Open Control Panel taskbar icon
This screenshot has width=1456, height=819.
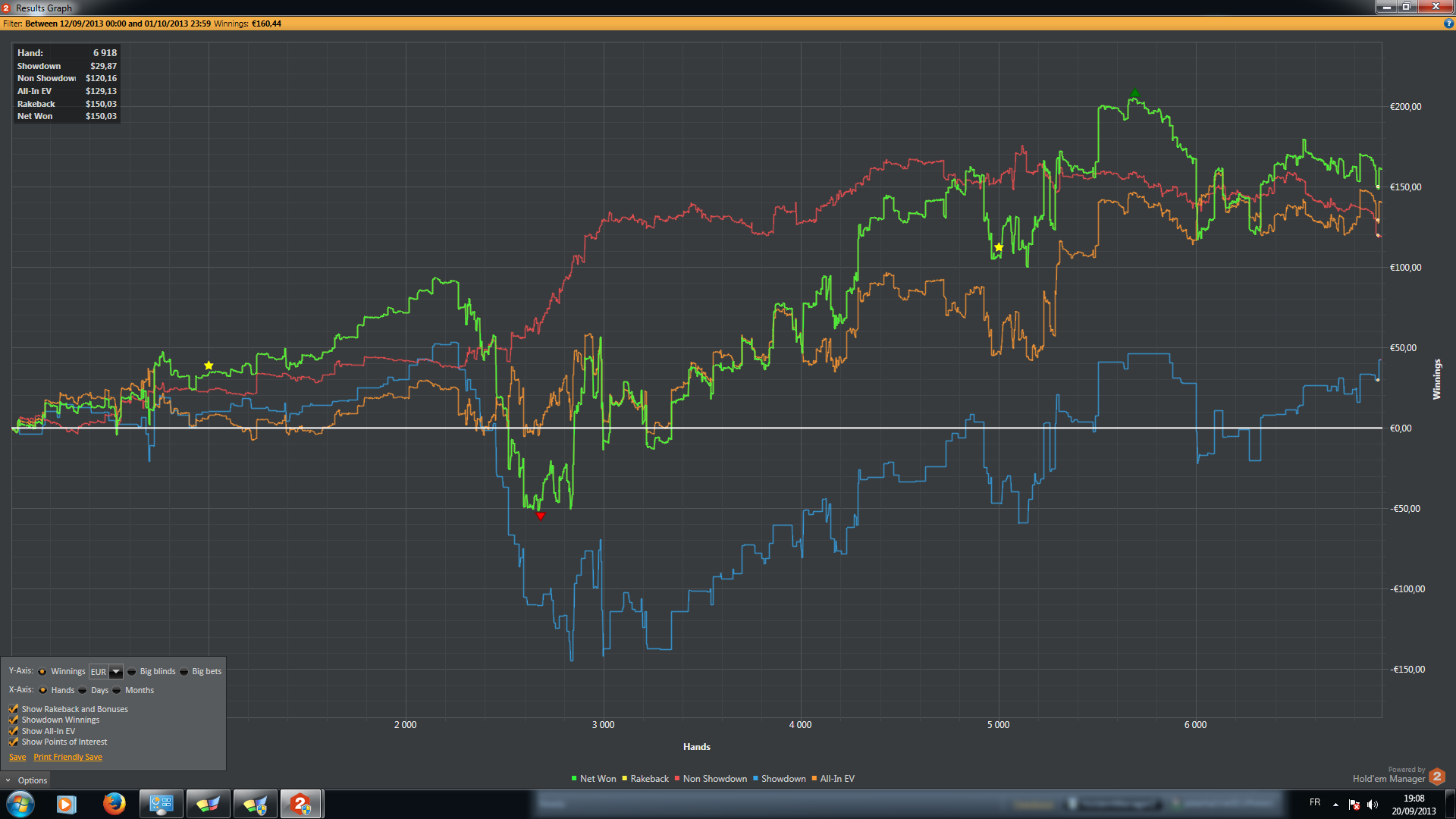[x=162, y=803]
